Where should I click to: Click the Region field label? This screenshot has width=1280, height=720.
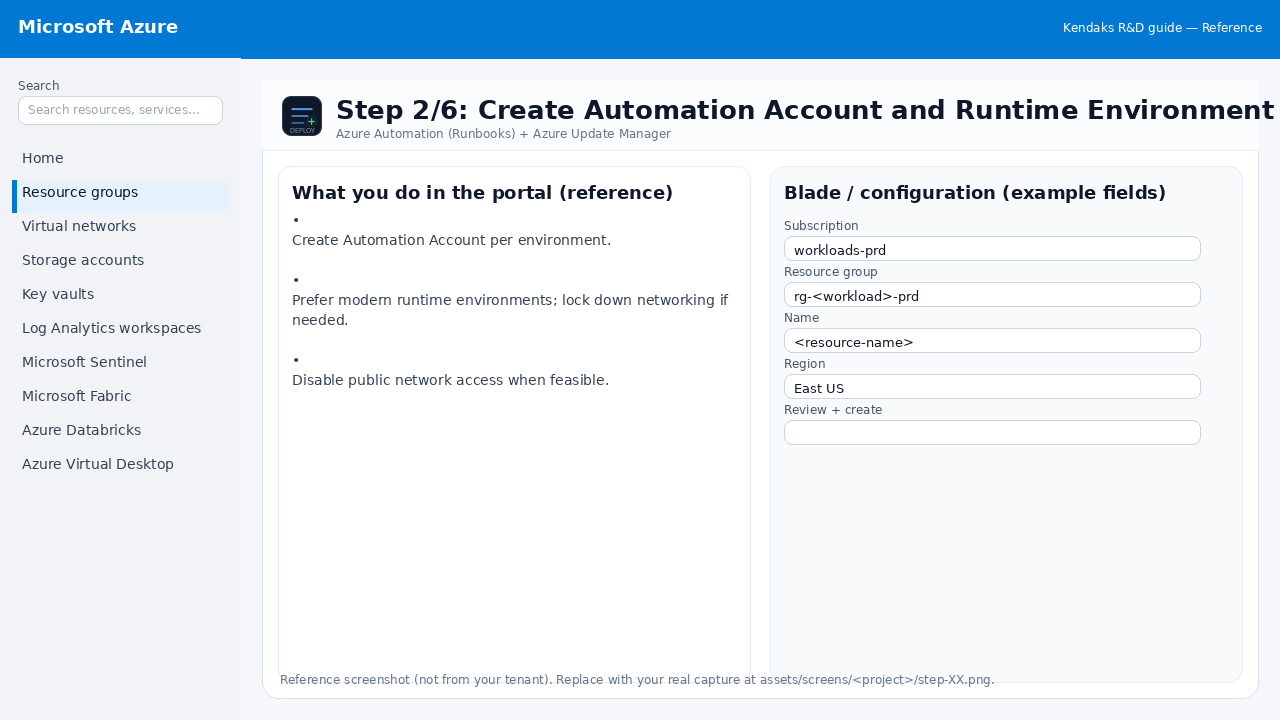[805, 364]
